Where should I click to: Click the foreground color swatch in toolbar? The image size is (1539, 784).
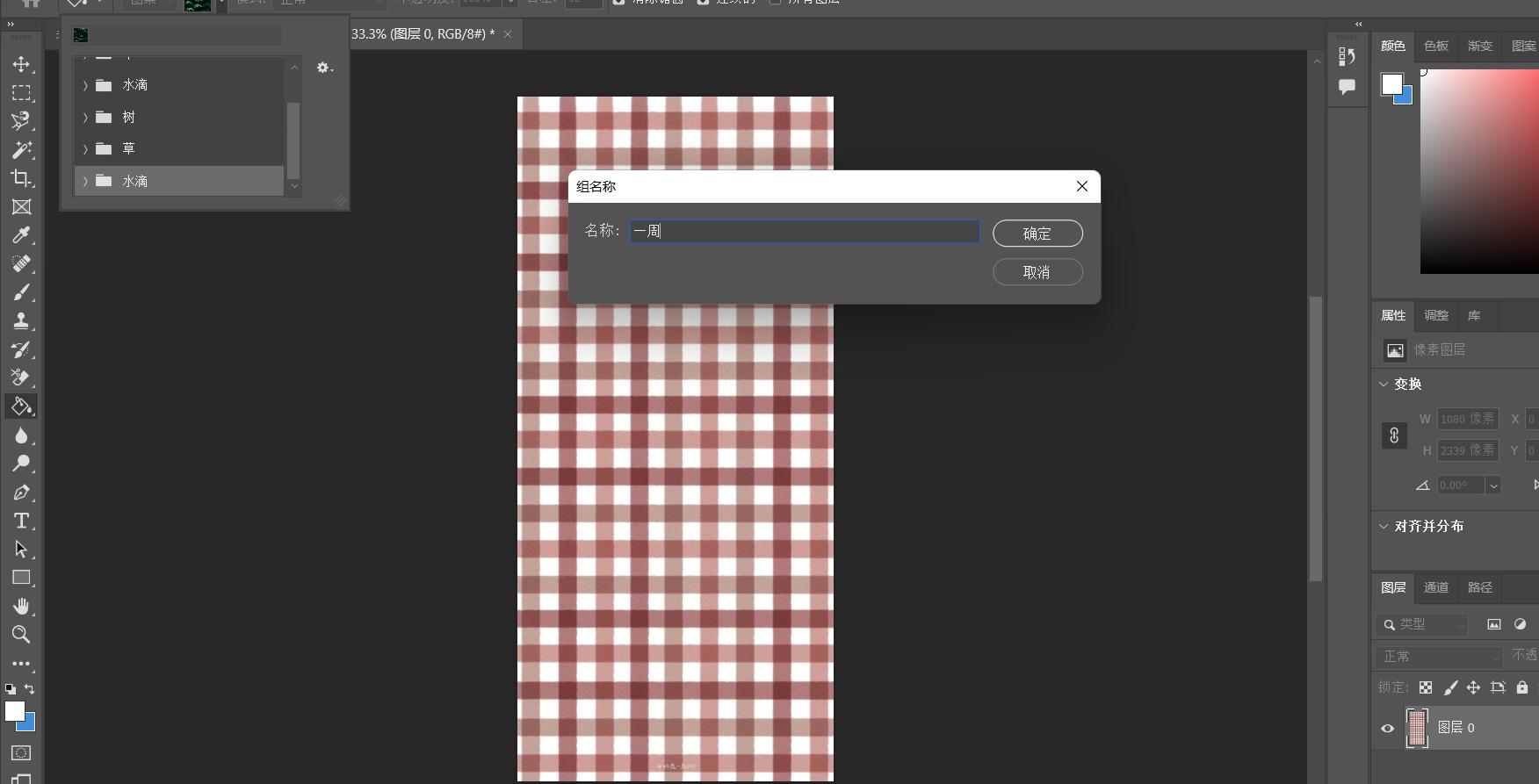(x=14, y=711)
